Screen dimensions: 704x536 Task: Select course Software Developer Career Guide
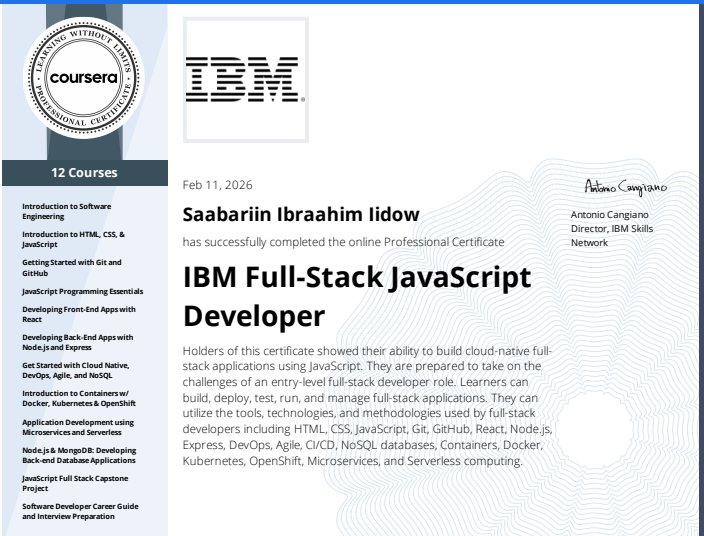pyautogui.click(x=80, y=511)
